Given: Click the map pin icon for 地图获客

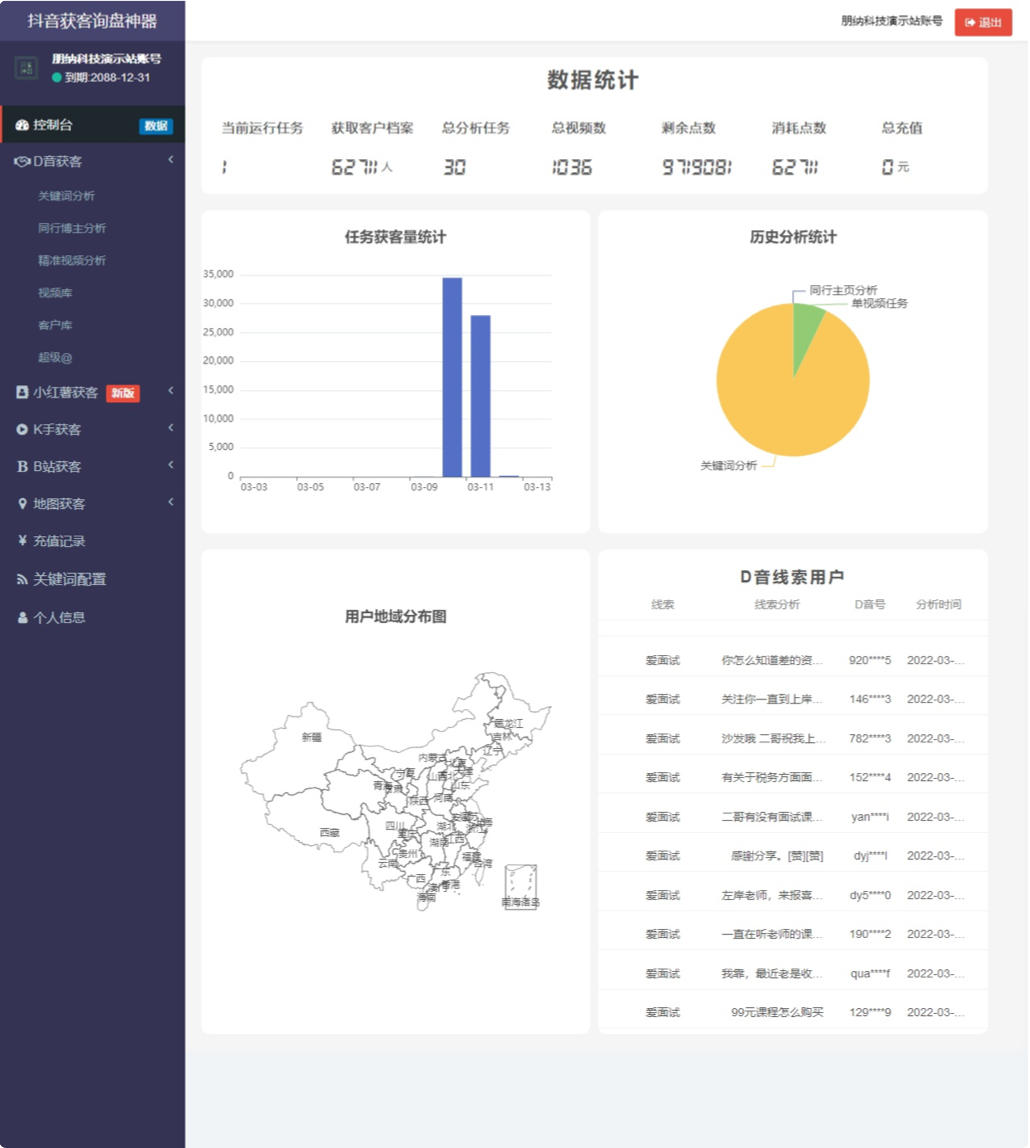Looking at the screenshot, I should point(22,504).
